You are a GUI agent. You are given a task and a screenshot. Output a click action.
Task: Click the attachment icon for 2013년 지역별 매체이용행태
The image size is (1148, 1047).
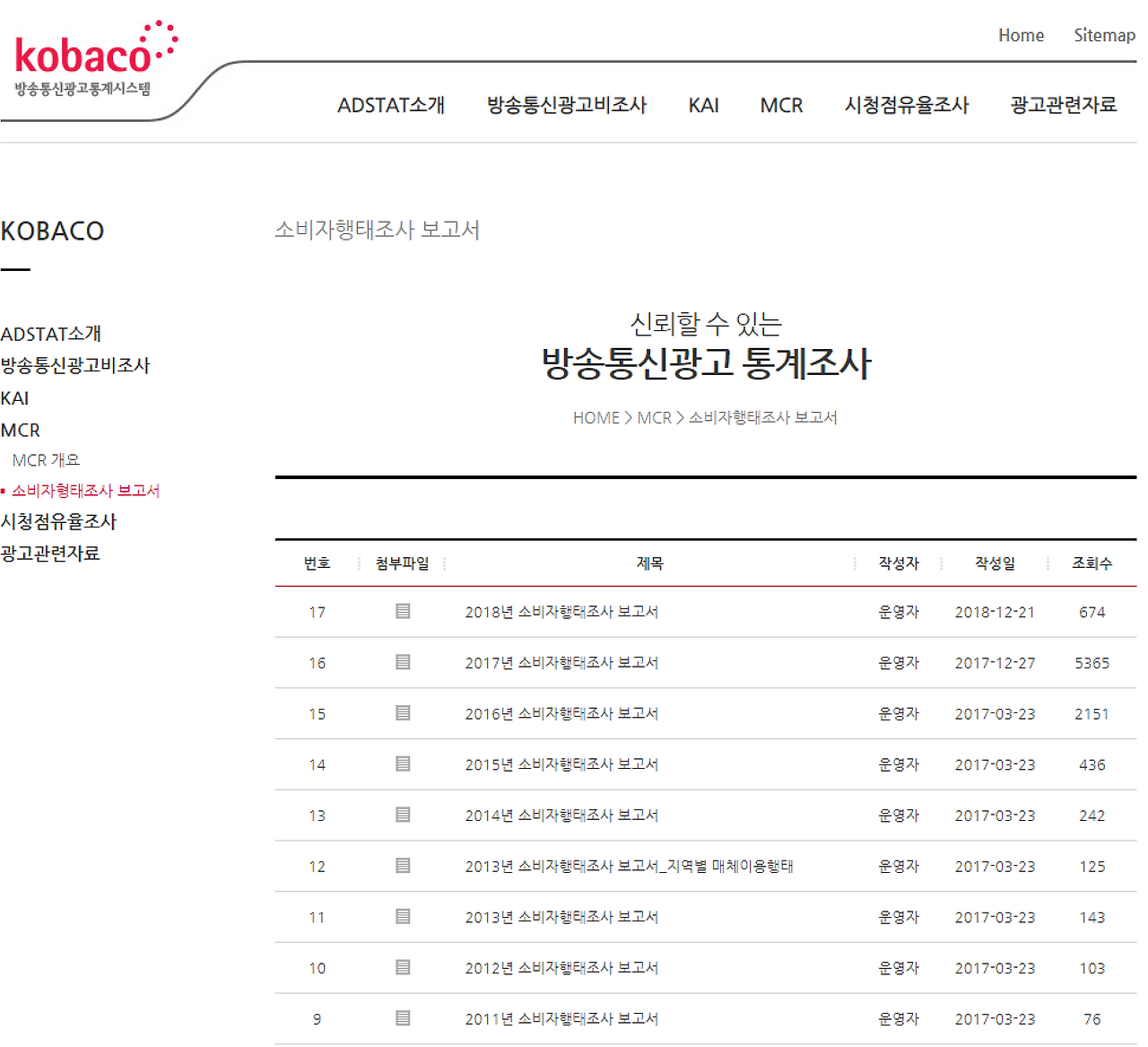pos(402,867)
